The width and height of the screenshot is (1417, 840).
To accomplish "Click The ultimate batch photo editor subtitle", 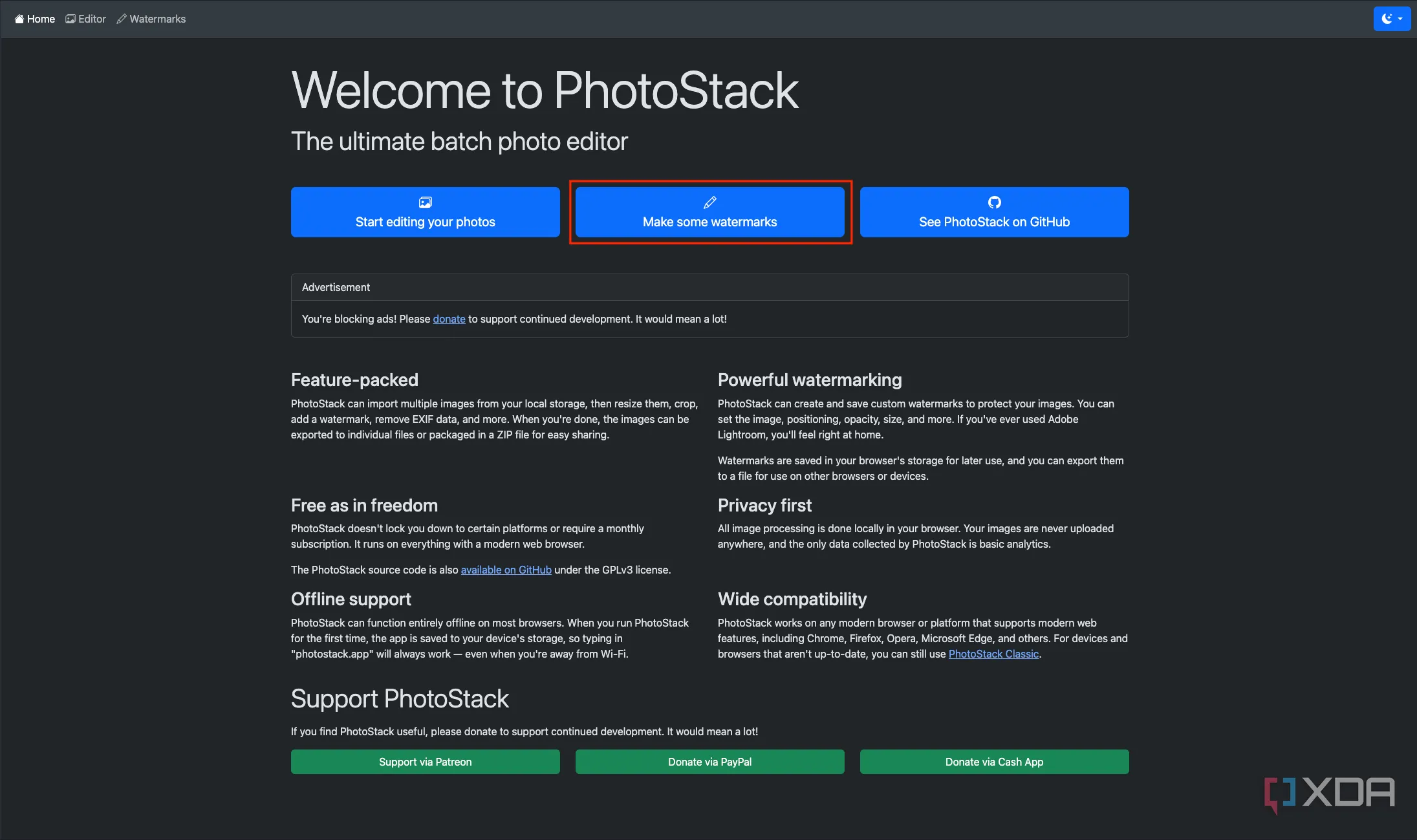I will [459, 142].
